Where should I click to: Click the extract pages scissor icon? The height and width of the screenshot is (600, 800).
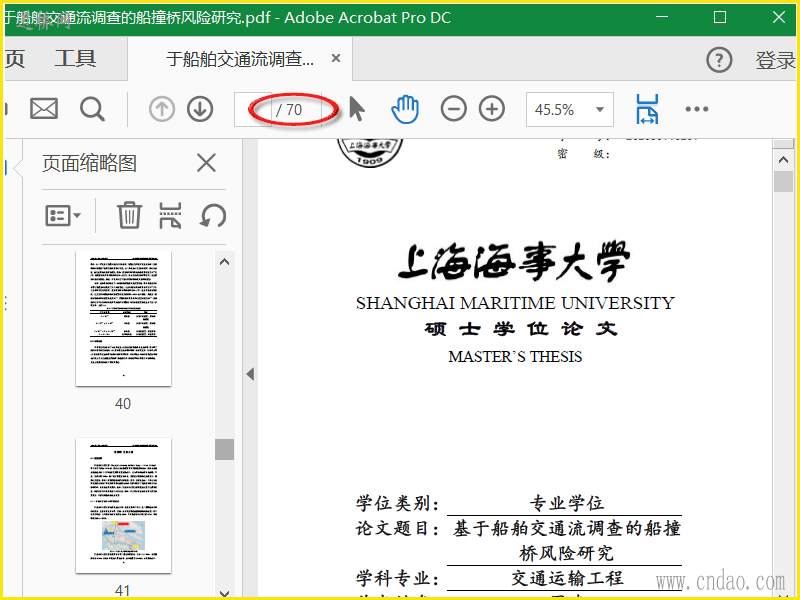170,215
